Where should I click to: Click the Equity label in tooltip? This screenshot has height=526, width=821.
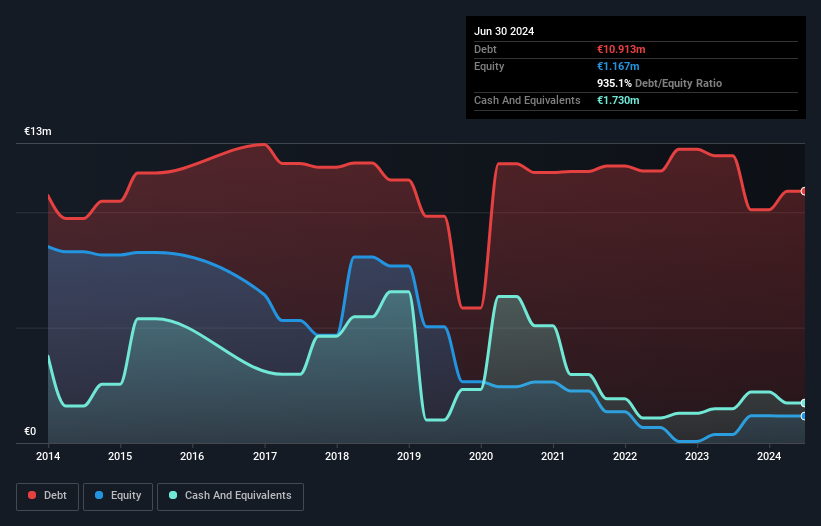489,66
